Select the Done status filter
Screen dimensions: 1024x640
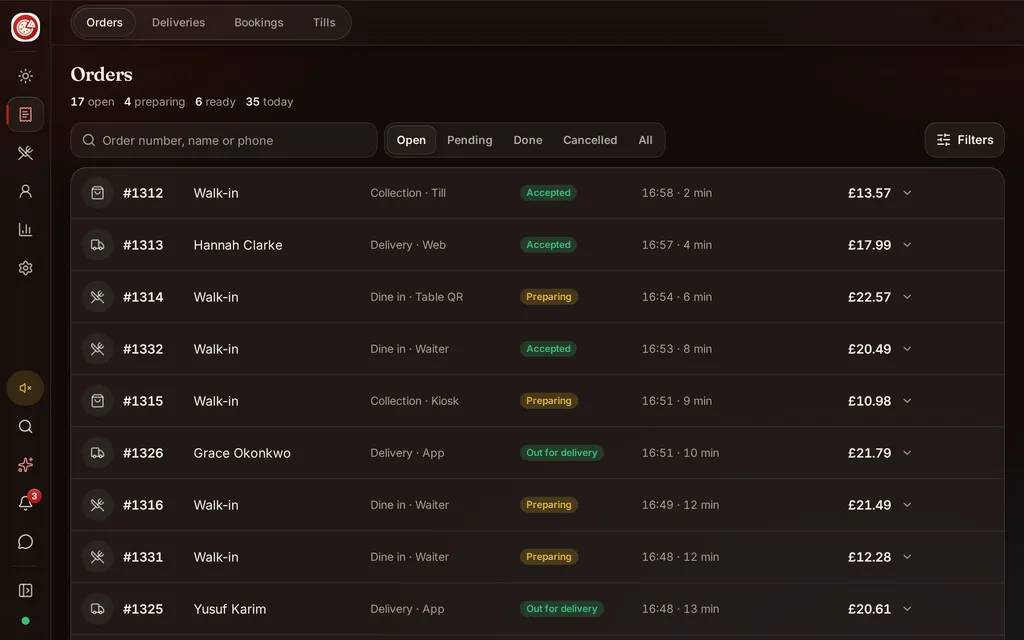528,140
